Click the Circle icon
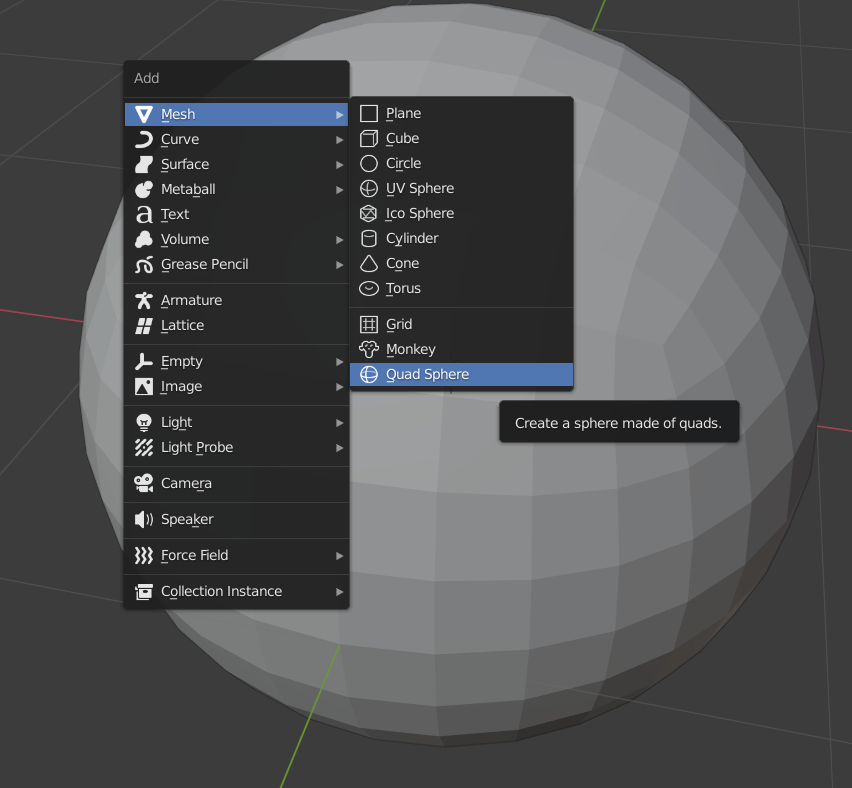This screenshot has width=852, height=788. (368, 163)
